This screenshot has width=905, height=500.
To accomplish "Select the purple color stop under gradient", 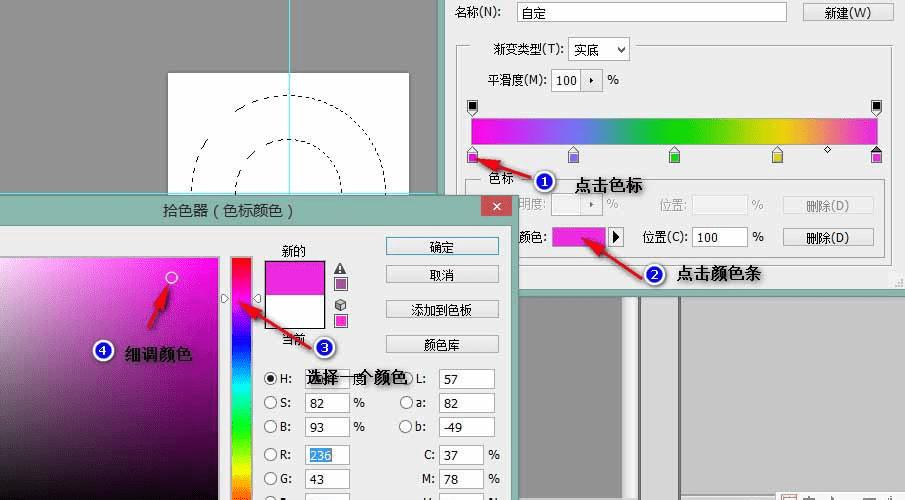I will pos(573,155).
